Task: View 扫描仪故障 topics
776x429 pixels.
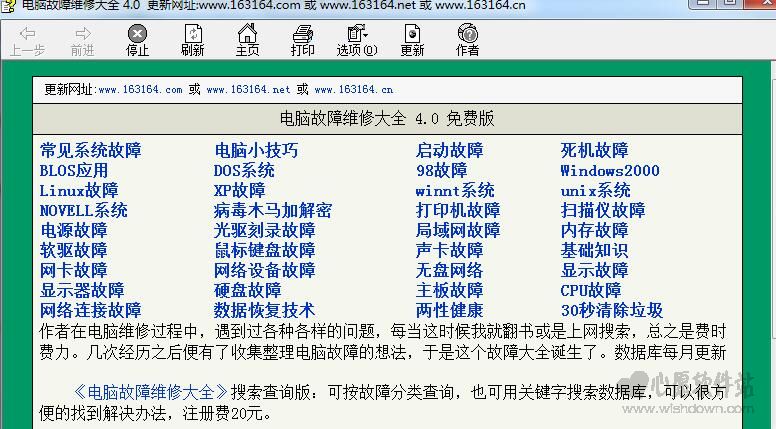Action: pos(603,210)
